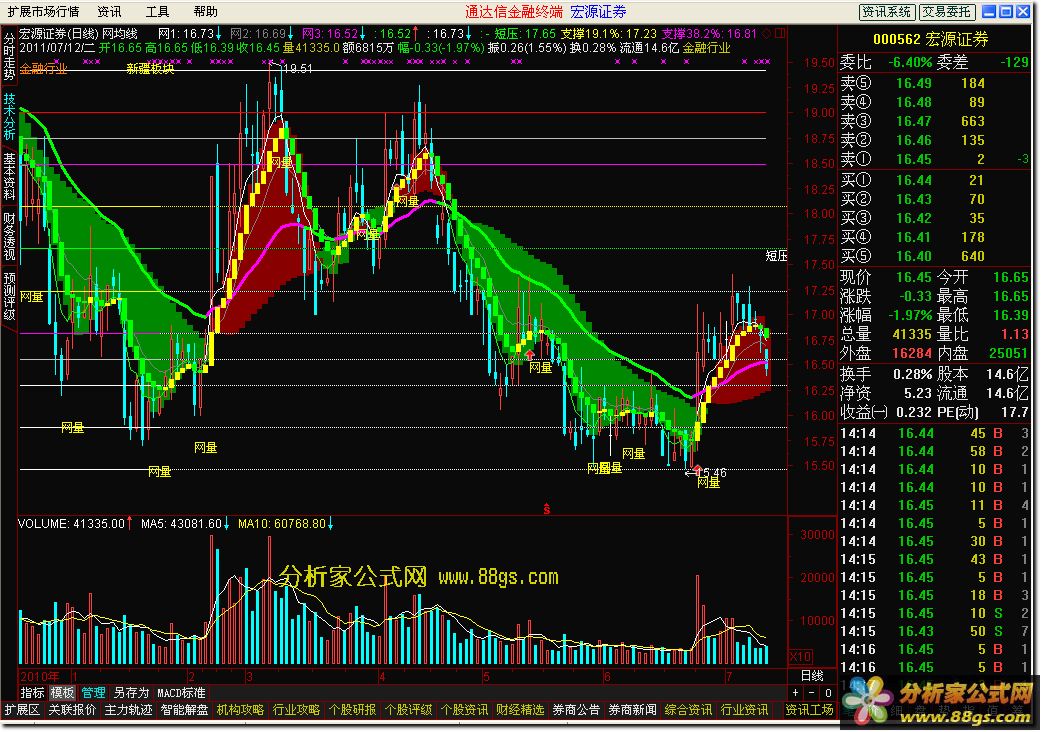Switch to the 技术分析 side tab
The width and height of the screenshot is (1042, 732).
(x=9, y=116)
